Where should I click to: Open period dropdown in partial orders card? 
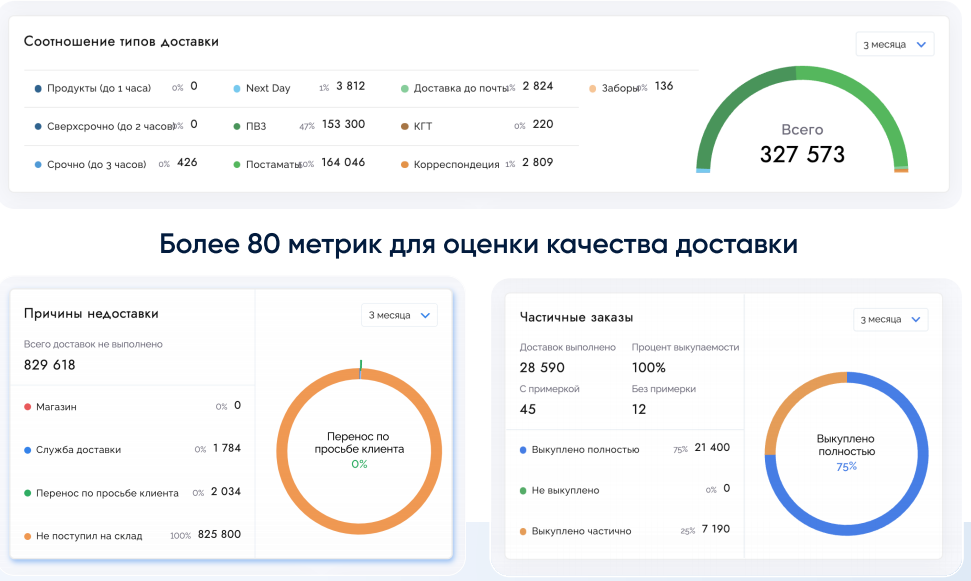(x=890, y=320)
